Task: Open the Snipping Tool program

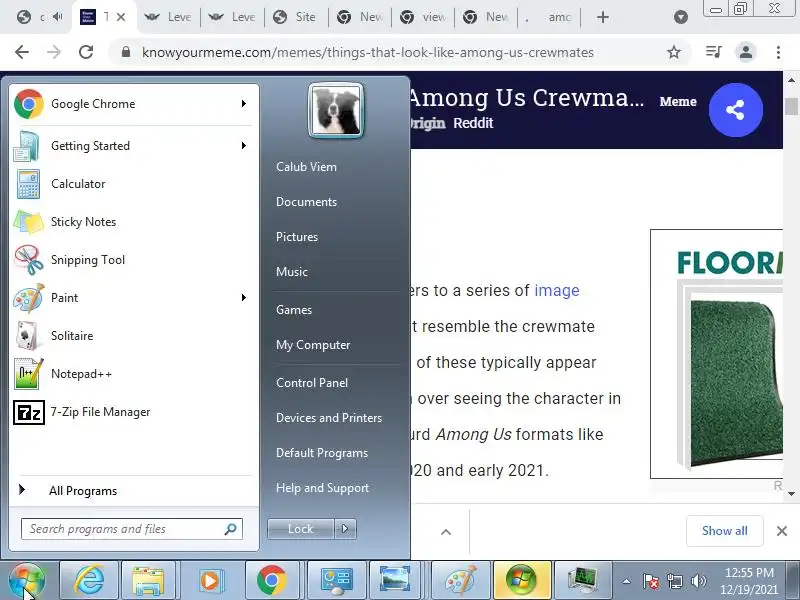Action: click(134, 260)
